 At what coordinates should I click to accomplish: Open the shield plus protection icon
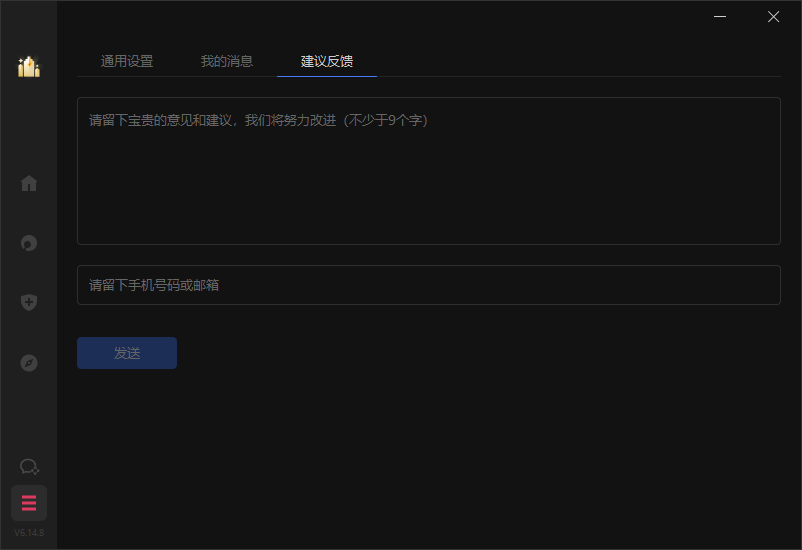point(29,302)
